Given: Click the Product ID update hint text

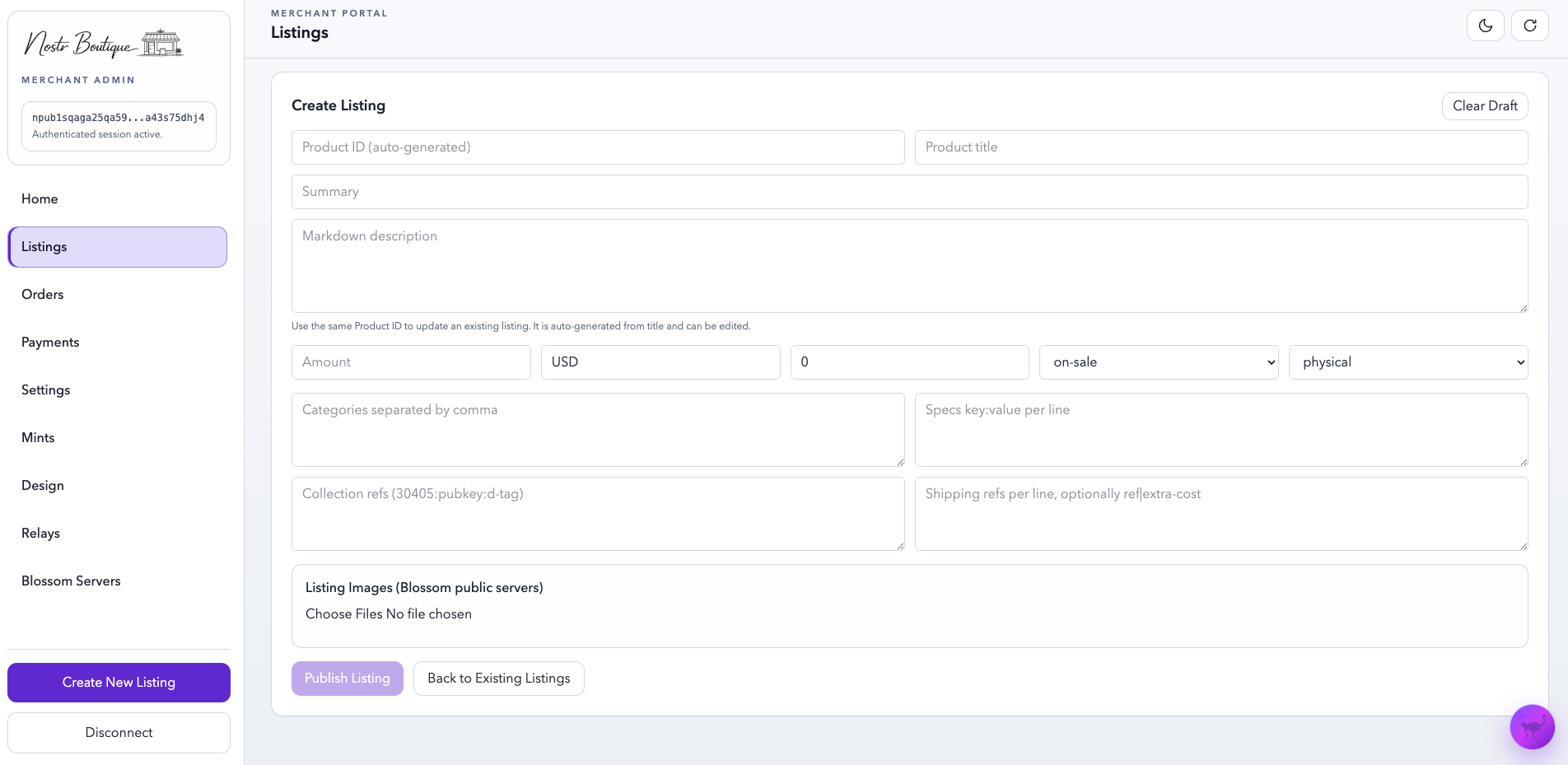Looking at the screenshot, I should coord(520,326).
